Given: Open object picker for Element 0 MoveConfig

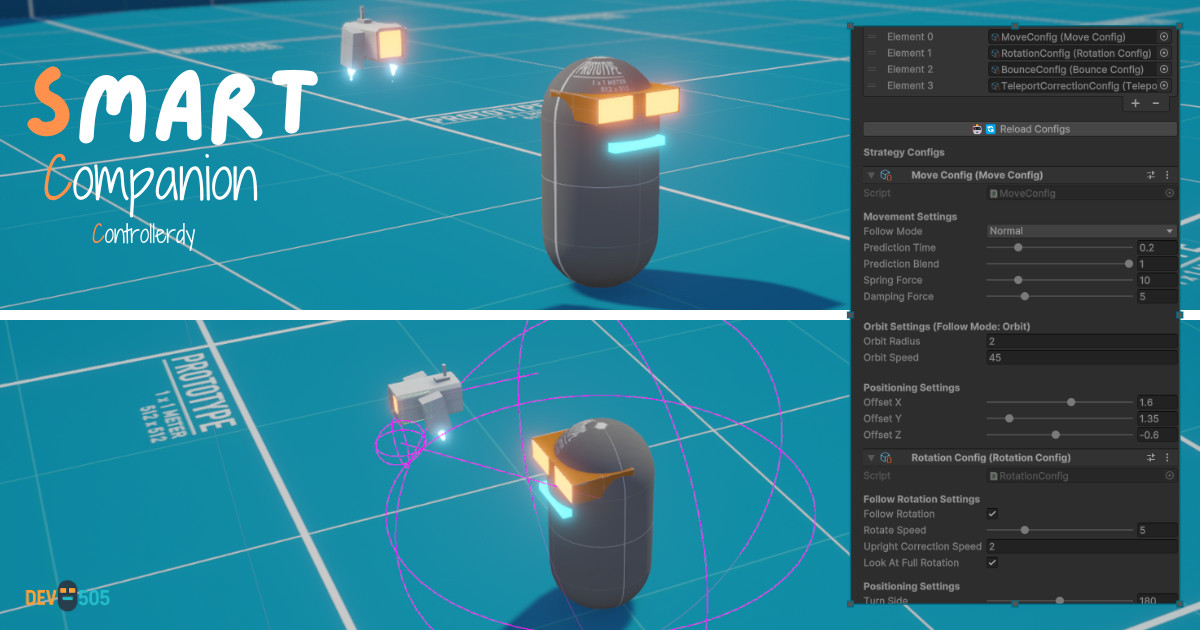Looking at the screenshot, I should pos(1164,37).
